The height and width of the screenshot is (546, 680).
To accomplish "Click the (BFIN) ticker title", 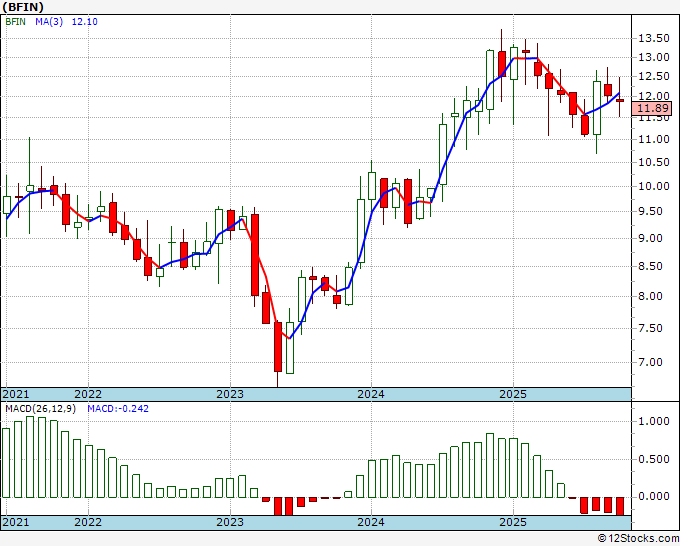I will (x=24, y=6).
